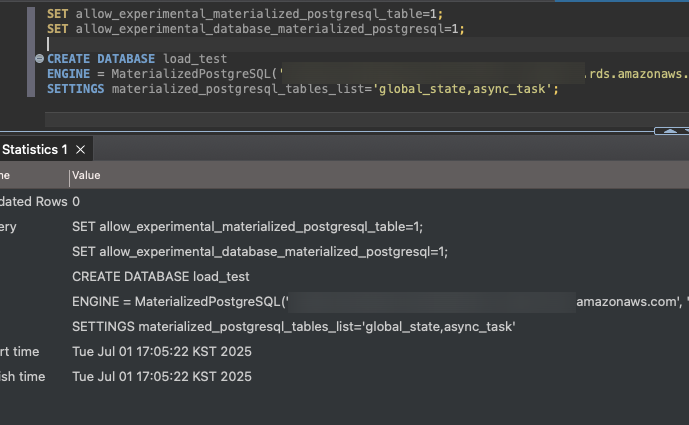This screenshot has height=425, width=689.
Task: Click the 'global_state,async_task' string in editor
Action: (x=462, y=89)
